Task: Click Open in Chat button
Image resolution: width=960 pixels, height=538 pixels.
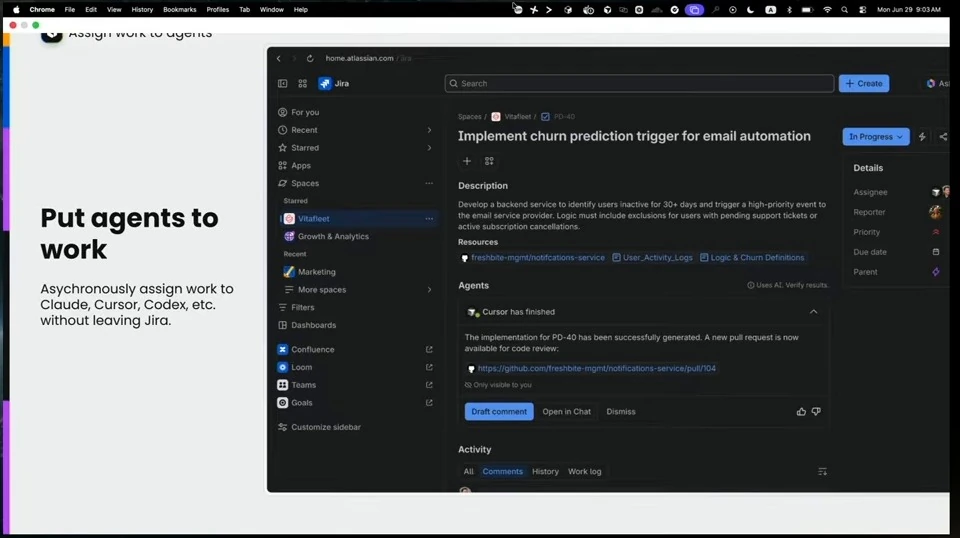Action: [x=566, y=411]
